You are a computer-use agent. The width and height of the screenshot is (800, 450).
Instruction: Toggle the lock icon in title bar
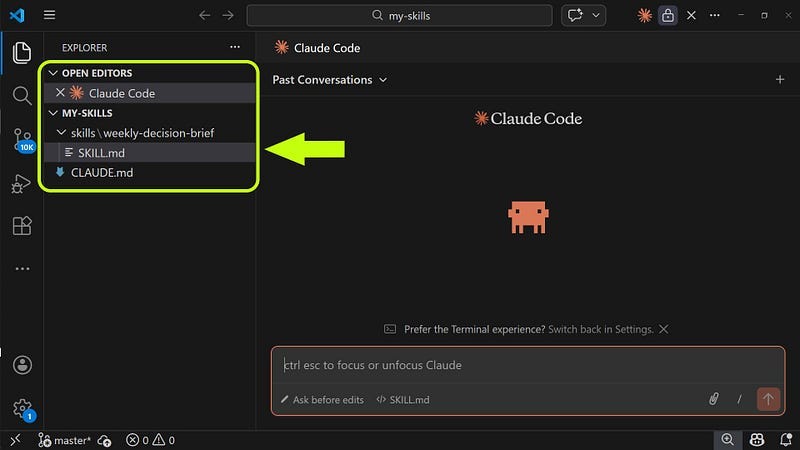click(668, 16)
